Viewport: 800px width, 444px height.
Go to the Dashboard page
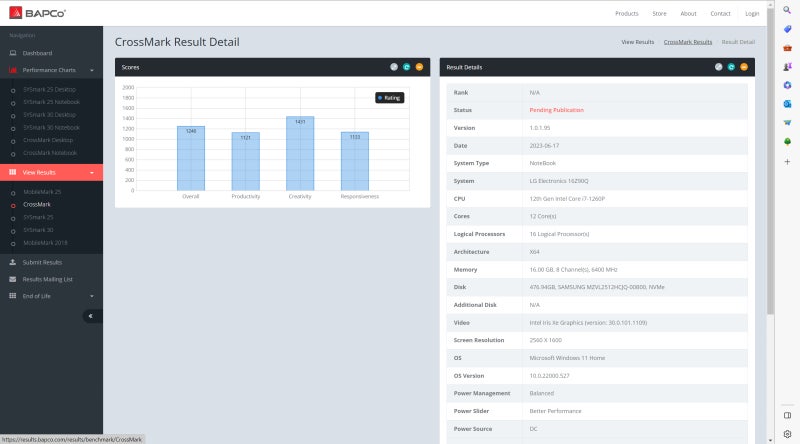click(37, 53)
